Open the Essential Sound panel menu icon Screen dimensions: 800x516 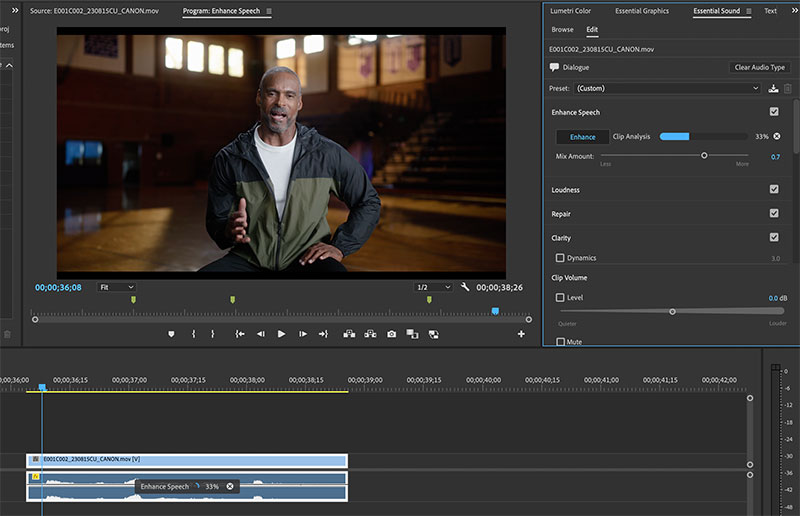coord(748,11)
